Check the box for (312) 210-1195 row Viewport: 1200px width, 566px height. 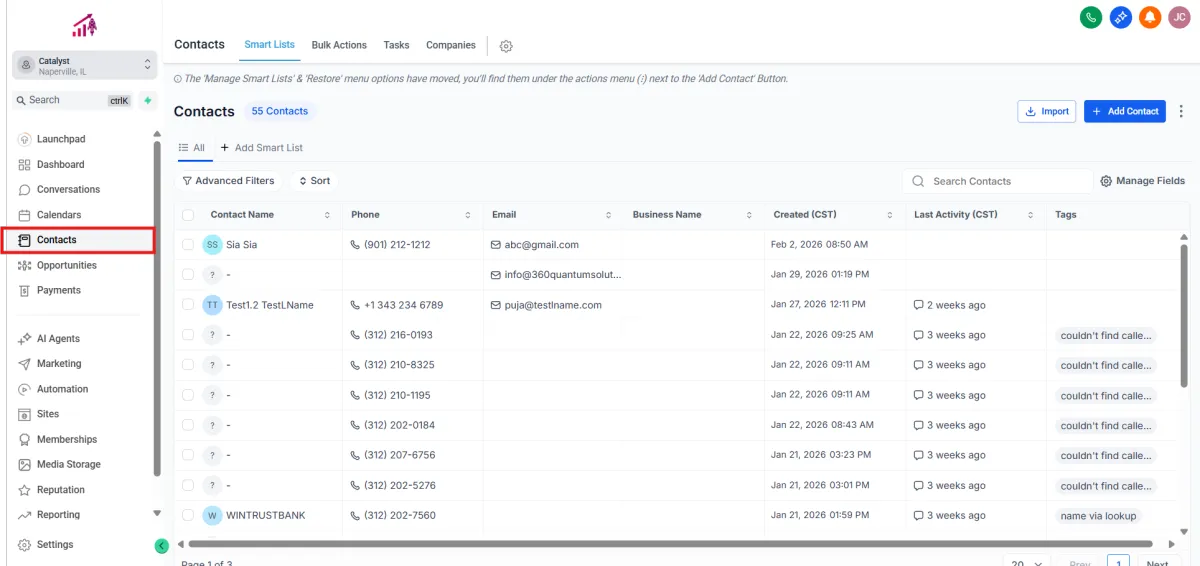(x=188, y=395)
